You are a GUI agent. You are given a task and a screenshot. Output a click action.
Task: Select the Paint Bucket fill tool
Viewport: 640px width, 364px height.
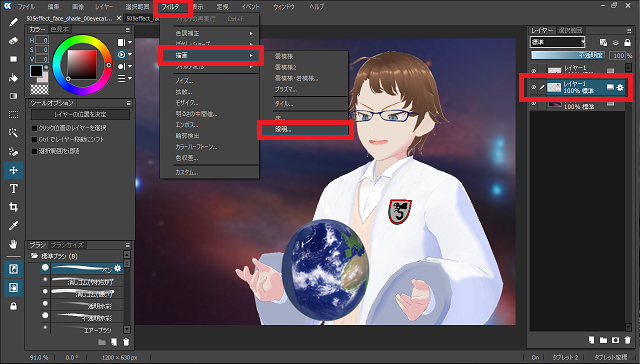coord(13,78)
